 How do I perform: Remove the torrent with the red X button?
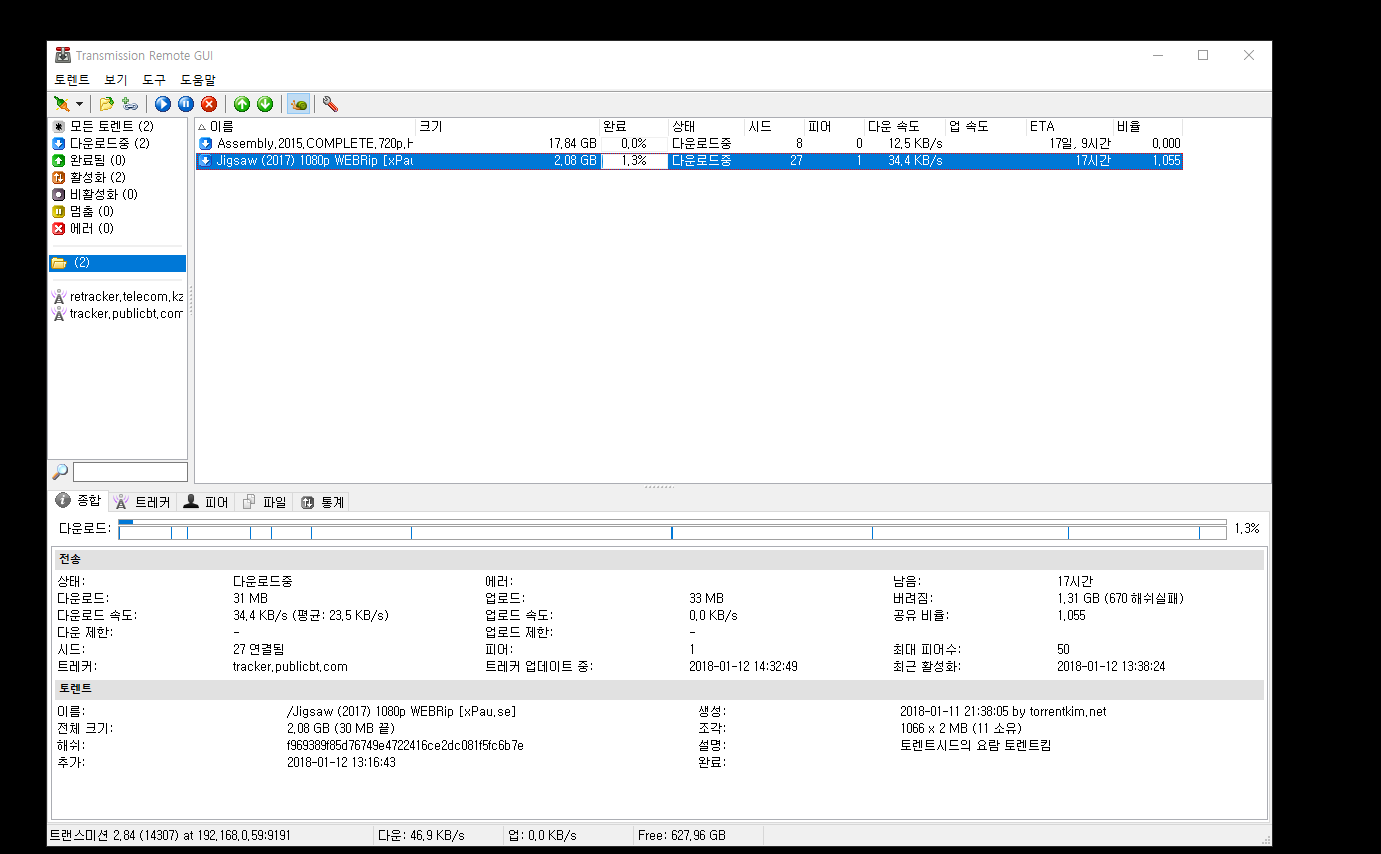click(209, 104)
